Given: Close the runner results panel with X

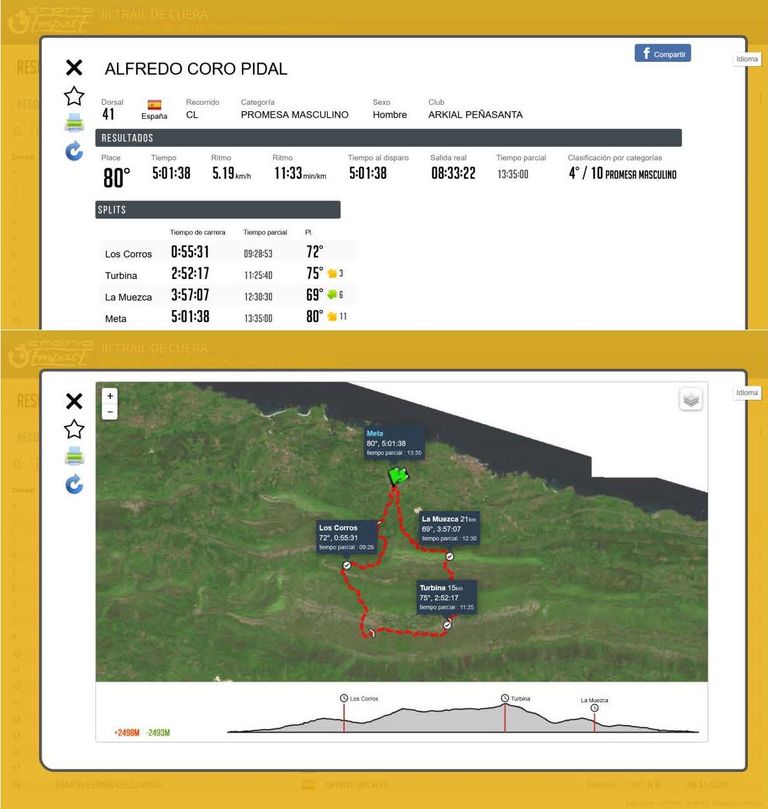Looking at the screenshot, I should pos(74,67).
